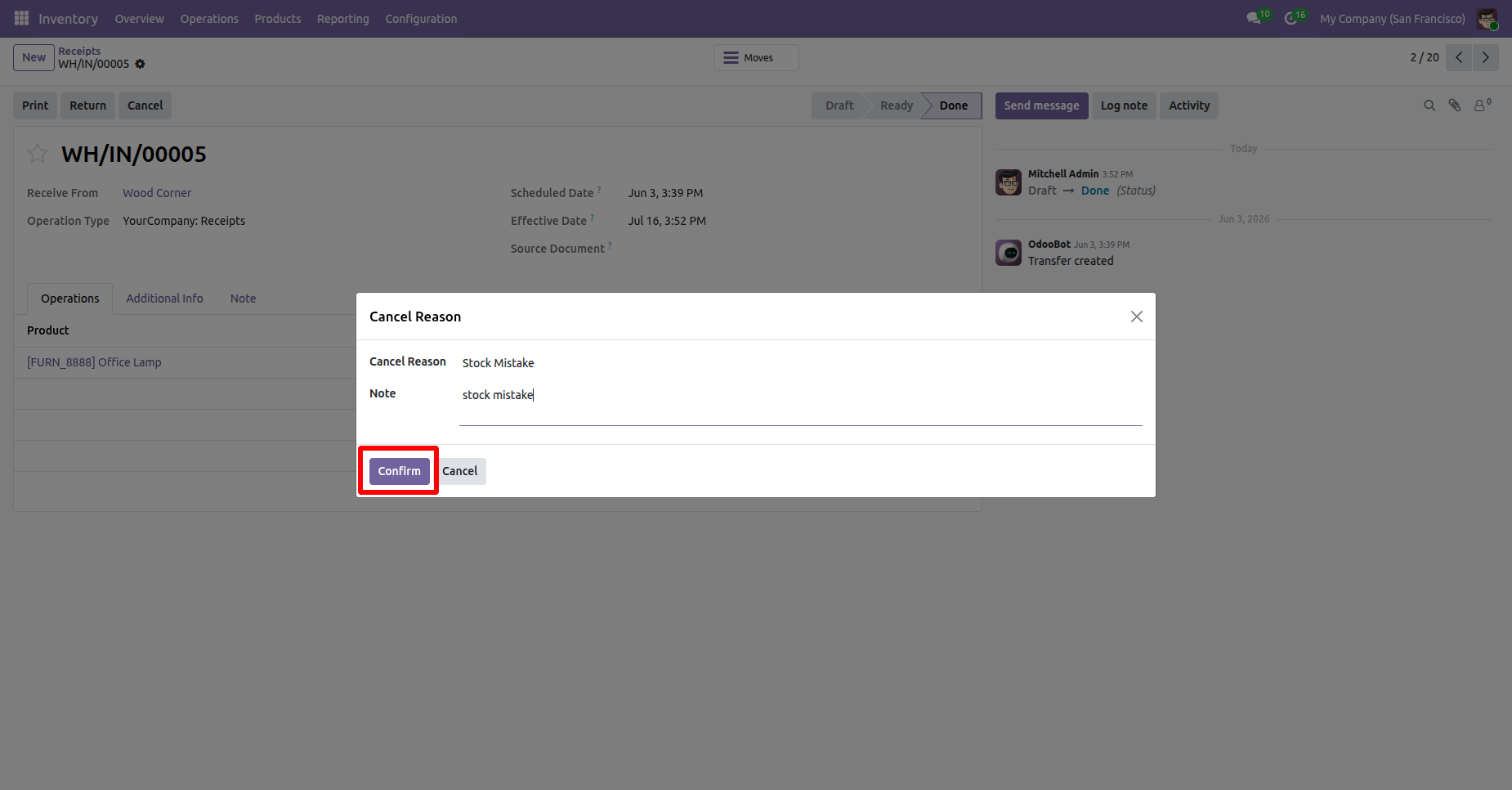
Task: Search messages in chatter
Action: pyautogui.click(x=1429, y=105)
